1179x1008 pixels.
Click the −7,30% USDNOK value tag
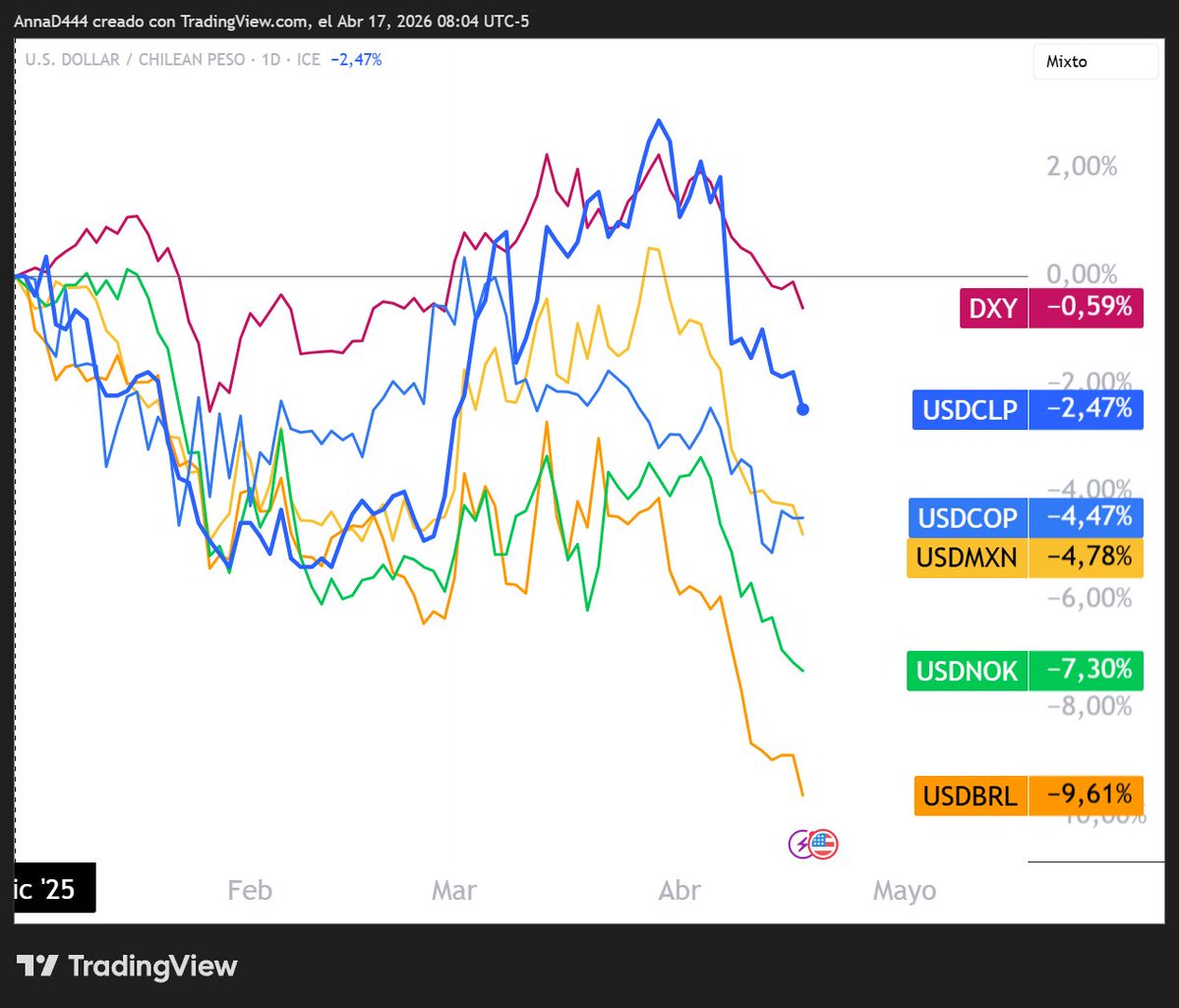pyautogui.click(x=1086, y=671)
